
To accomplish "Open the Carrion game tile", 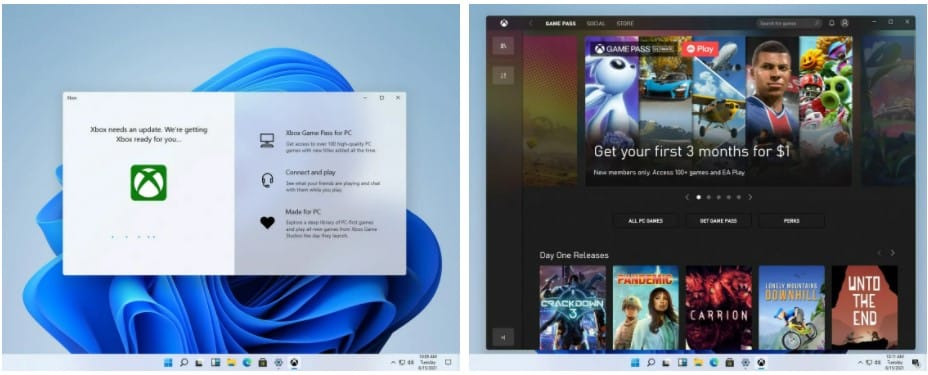I will click(718, 307).
